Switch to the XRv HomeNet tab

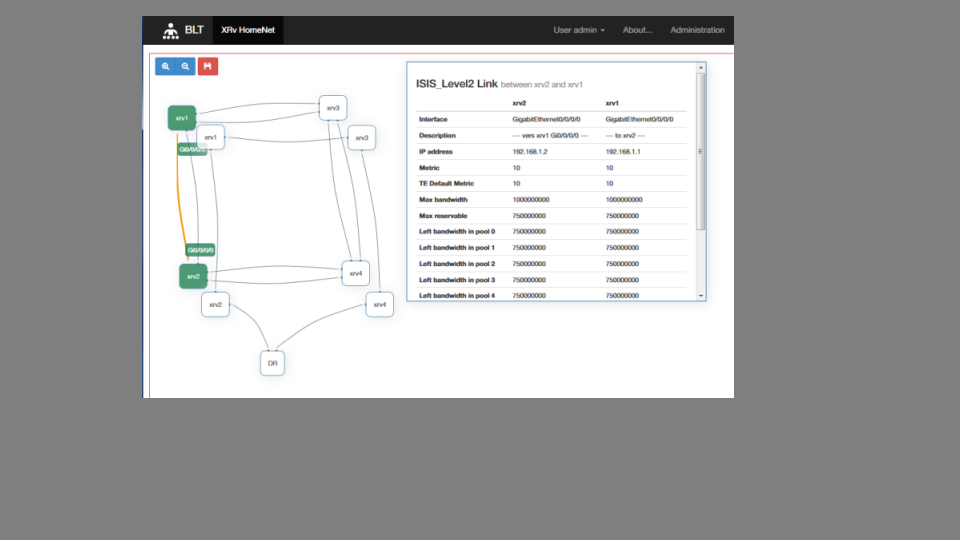click(248, 30)
